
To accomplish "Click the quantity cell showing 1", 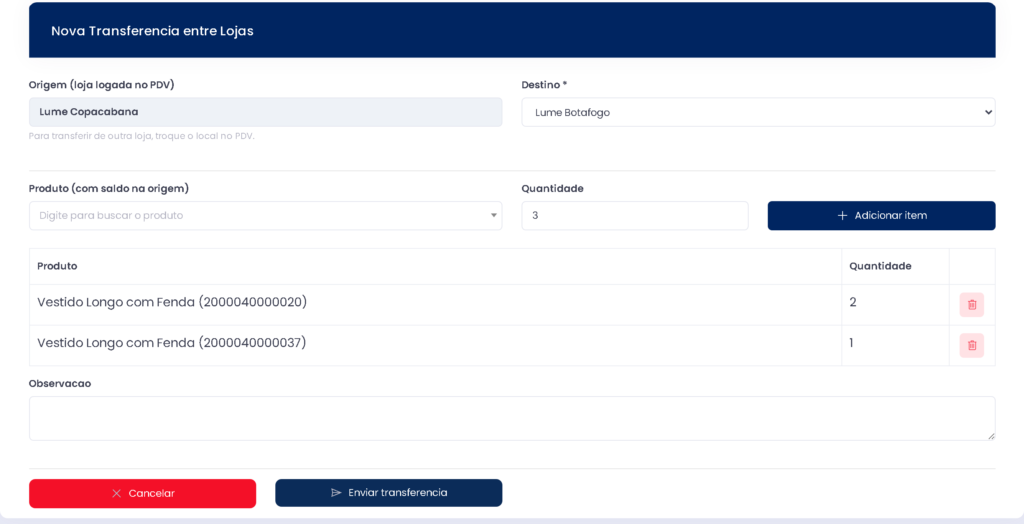I will [x=895, y=345].
